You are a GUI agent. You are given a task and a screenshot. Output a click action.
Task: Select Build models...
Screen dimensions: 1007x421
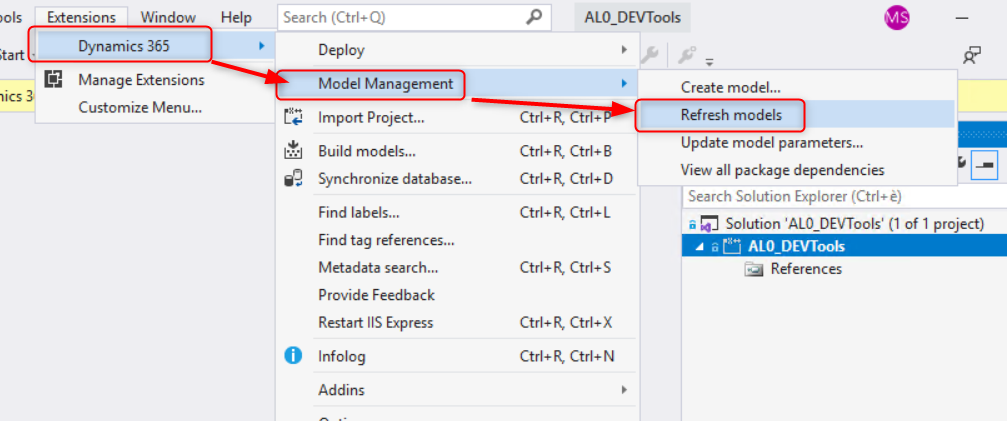pyautogui.click(x=457, y=151)
